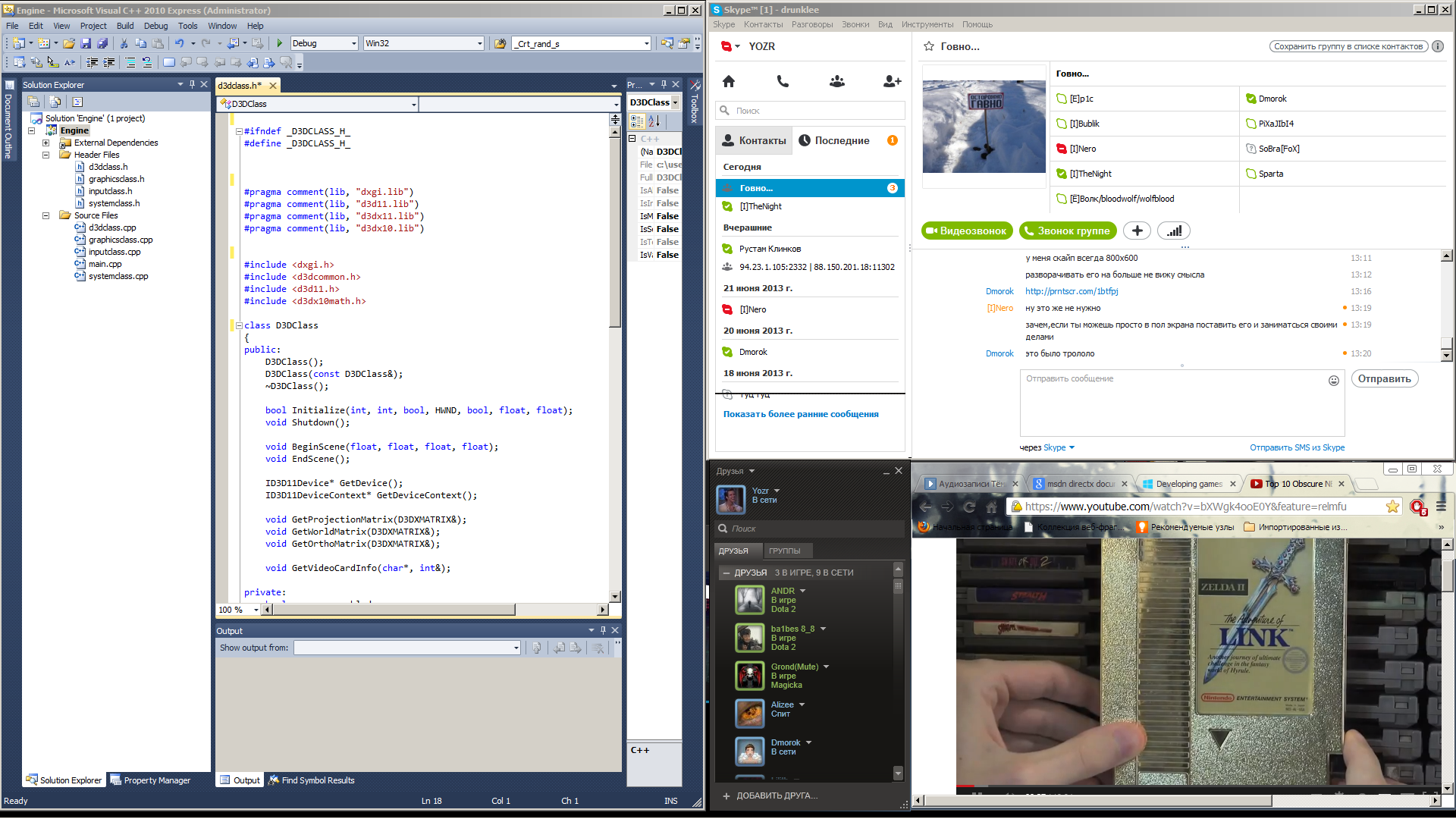This screenshot has height=819, width=1456.
Task: Open the Tools menu in Visual Studio
Action: tap(187, 26)
